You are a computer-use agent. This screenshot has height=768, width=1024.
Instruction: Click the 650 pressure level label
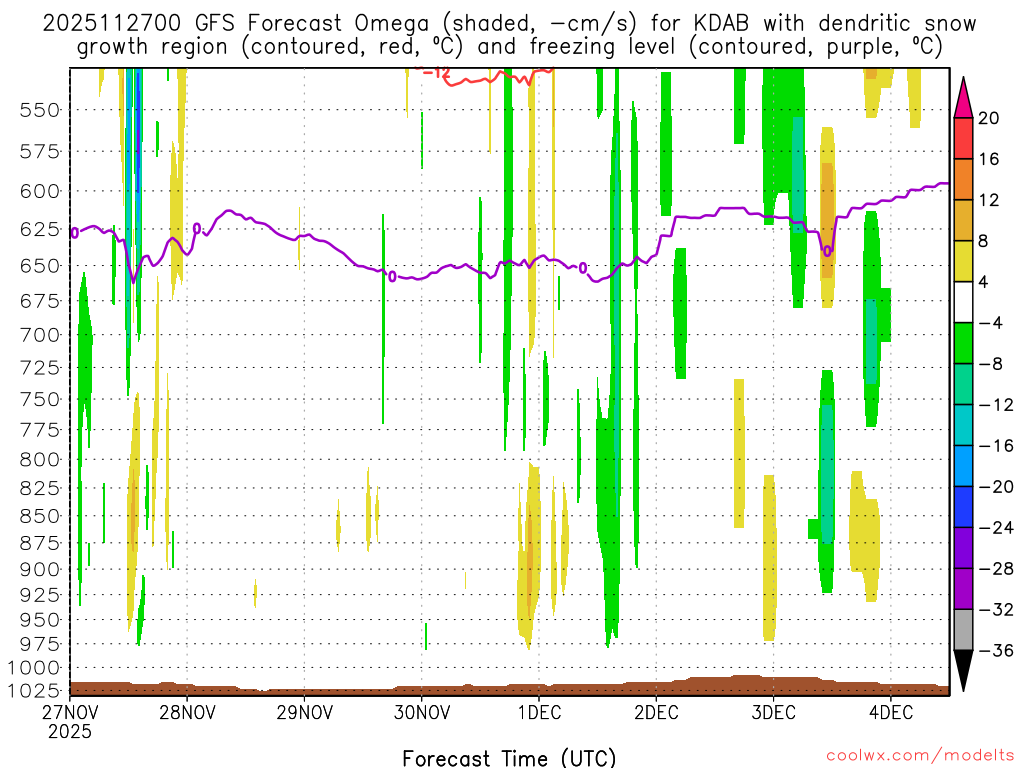(x=39, y=266)
